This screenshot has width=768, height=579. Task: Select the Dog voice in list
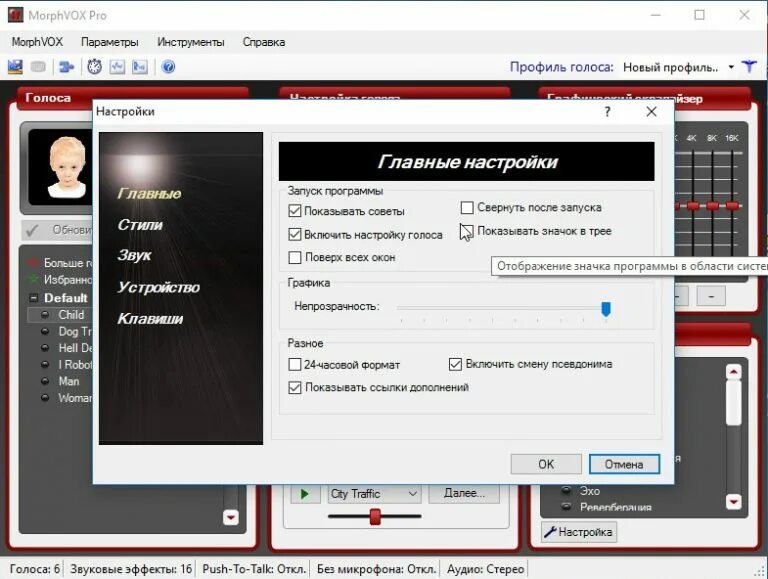click(75, 331)
